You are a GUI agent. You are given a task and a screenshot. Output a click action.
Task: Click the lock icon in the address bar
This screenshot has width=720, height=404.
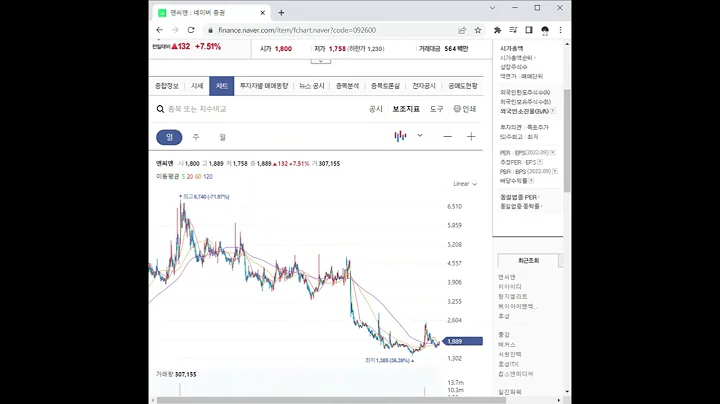[210, 30]
